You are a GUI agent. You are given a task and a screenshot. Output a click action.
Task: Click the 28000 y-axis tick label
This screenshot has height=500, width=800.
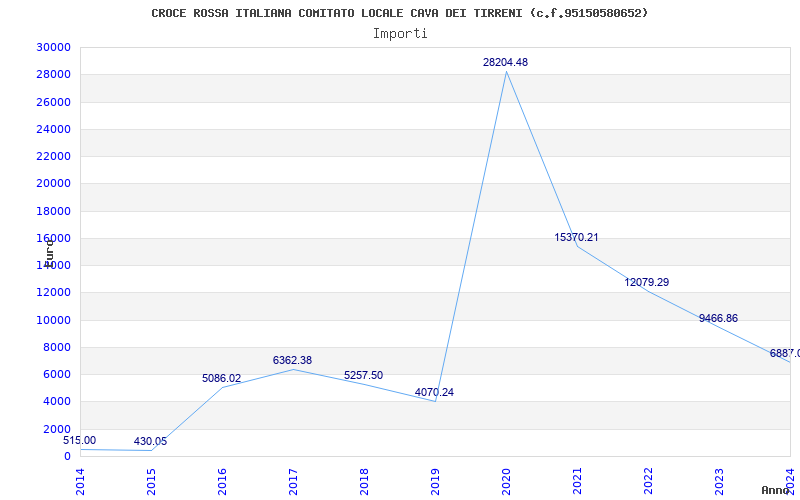click(x=53, y=74)
